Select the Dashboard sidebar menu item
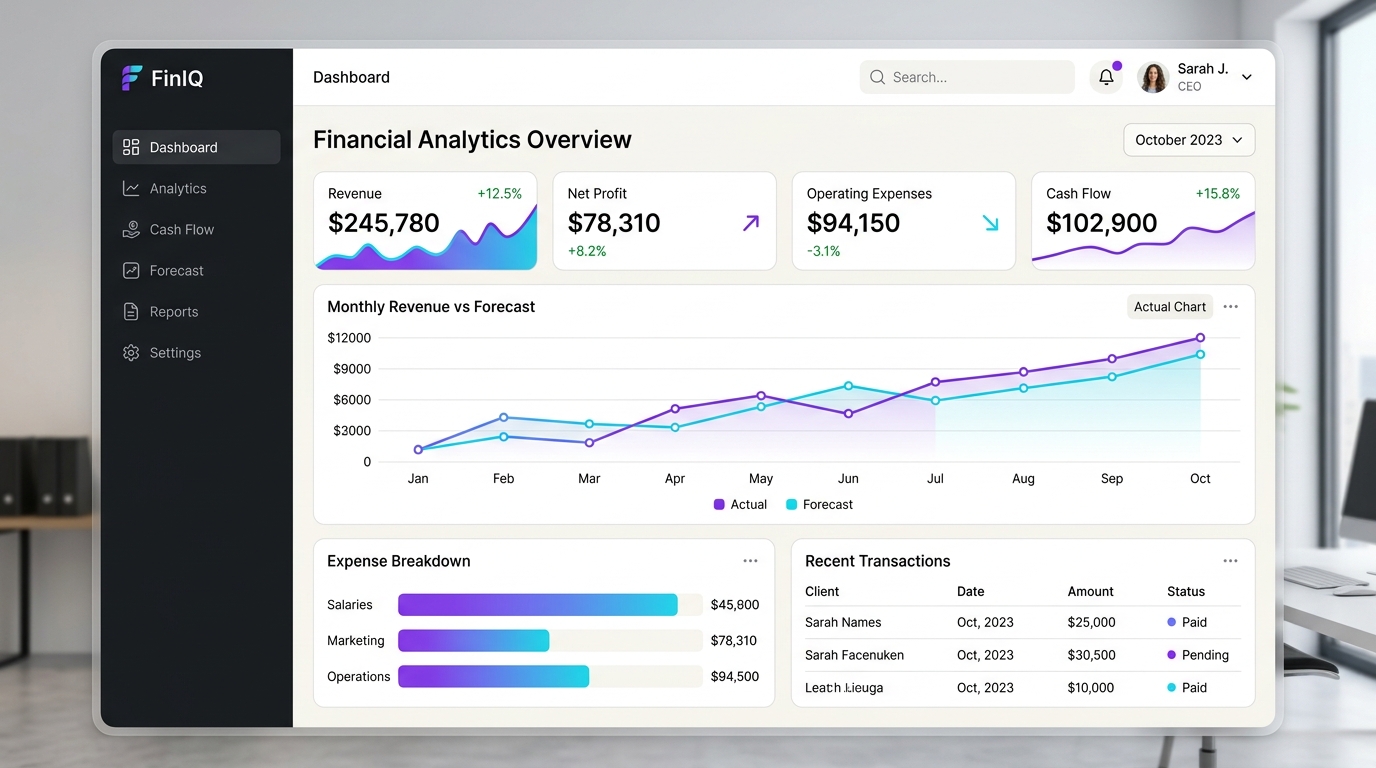 (196, 147)
